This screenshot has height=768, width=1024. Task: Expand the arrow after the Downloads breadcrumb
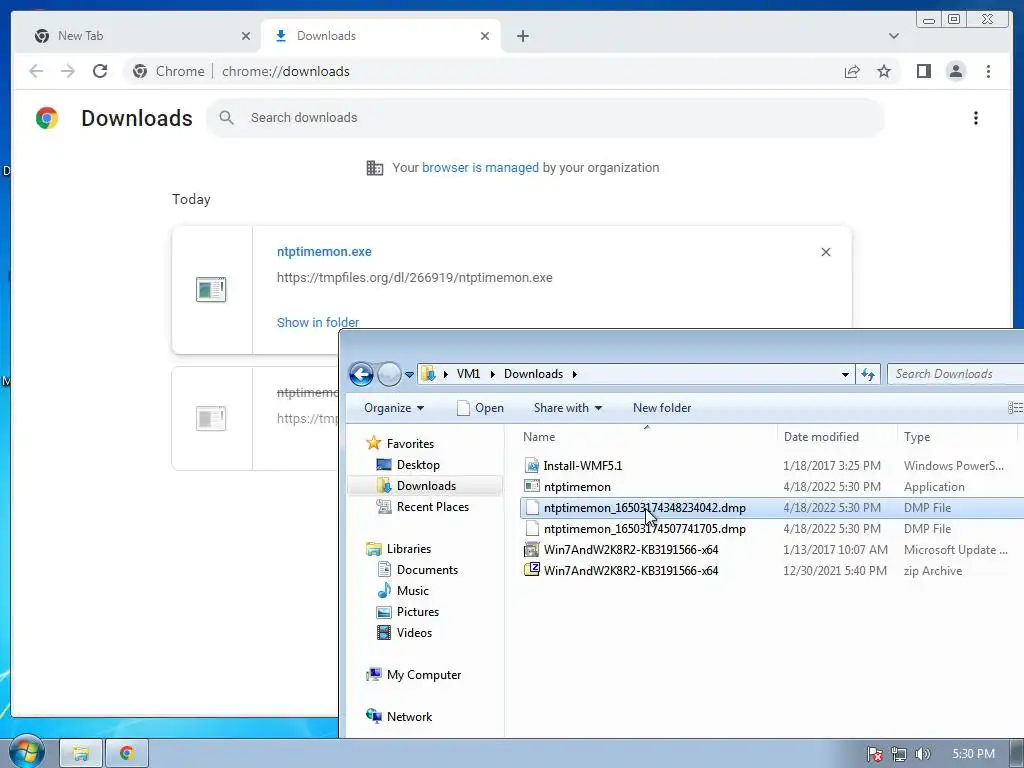coord(575,374)
